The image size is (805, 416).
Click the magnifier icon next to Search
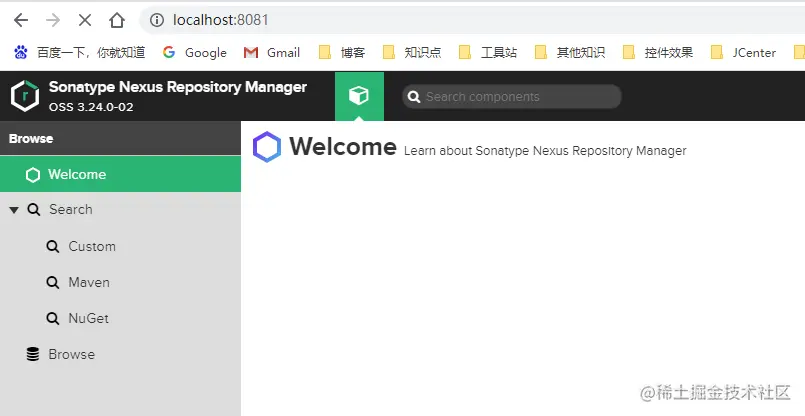coord(34,210)
